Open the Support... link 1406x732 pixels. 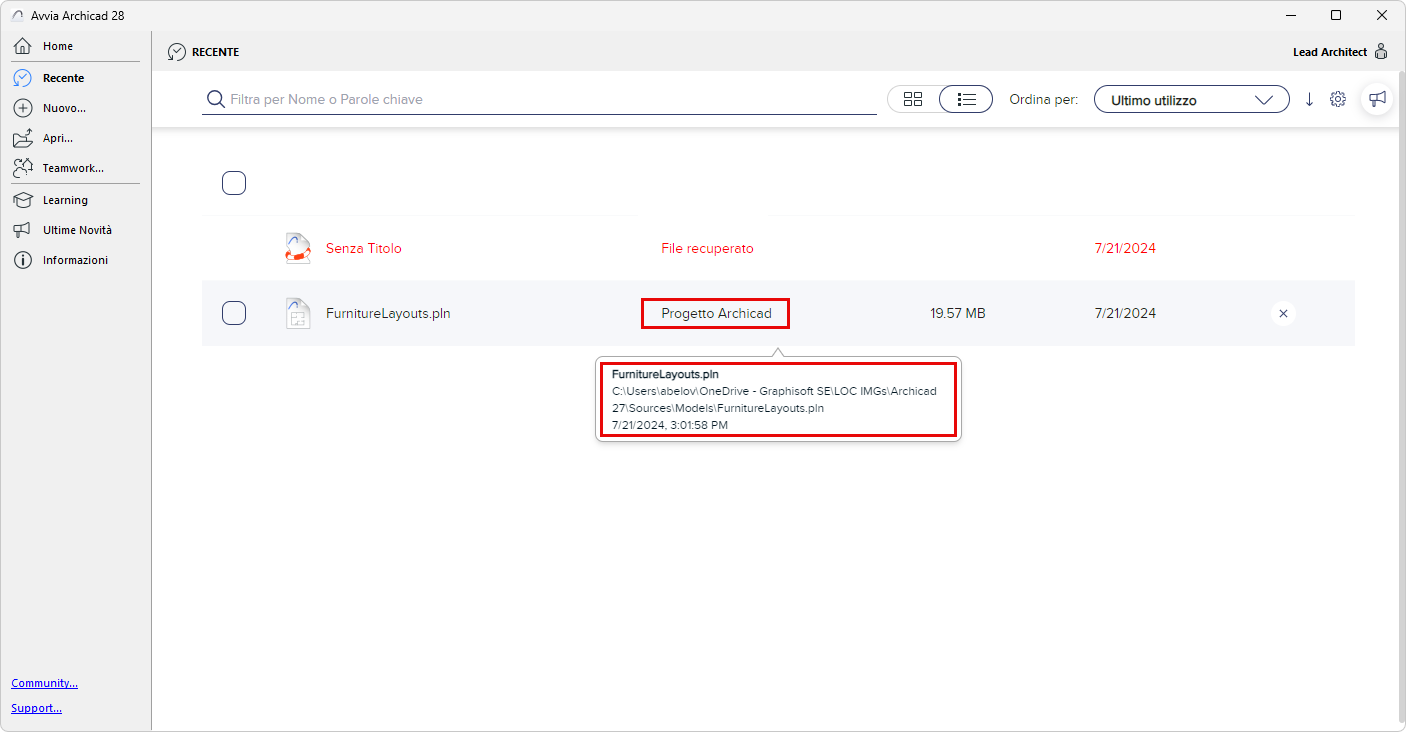point(36,708)
